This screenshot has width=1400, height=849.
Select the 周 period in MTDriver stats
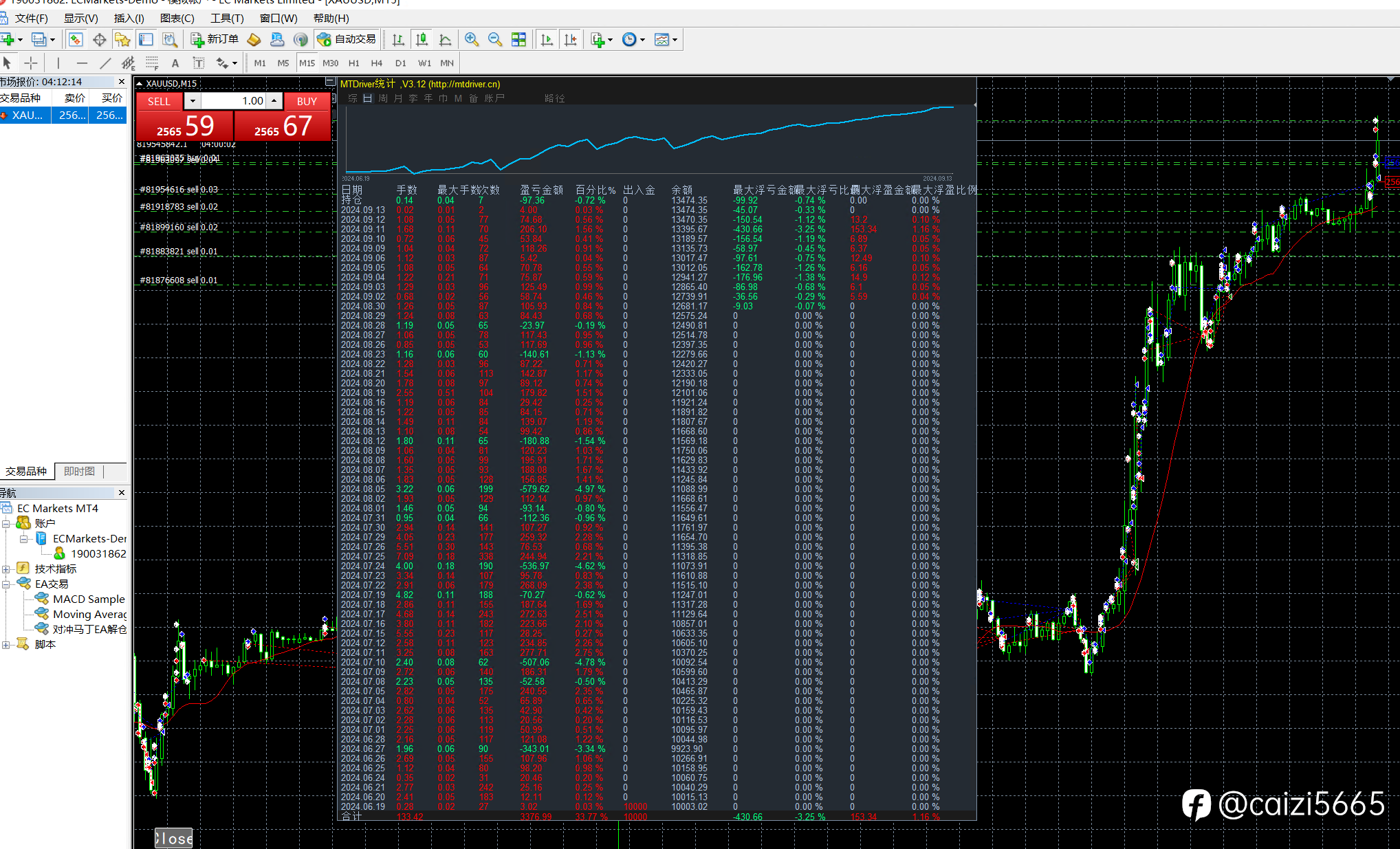coord(383,98)
